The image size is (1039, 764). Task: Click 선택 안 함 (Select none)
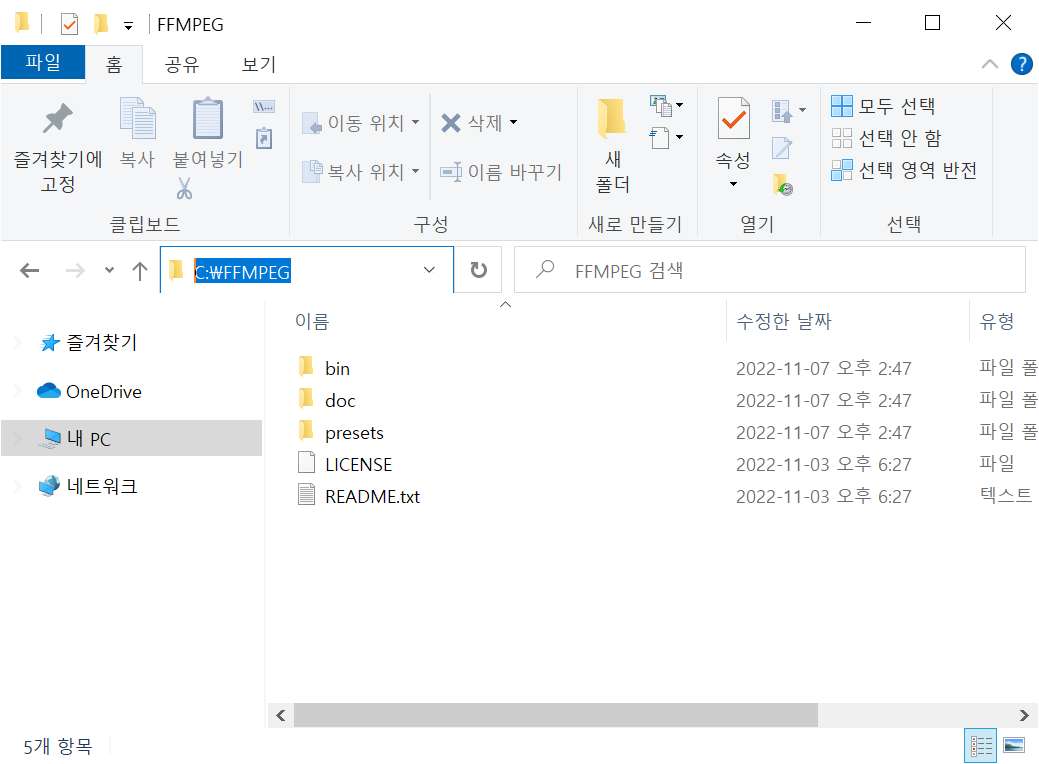tap(886, 138)
